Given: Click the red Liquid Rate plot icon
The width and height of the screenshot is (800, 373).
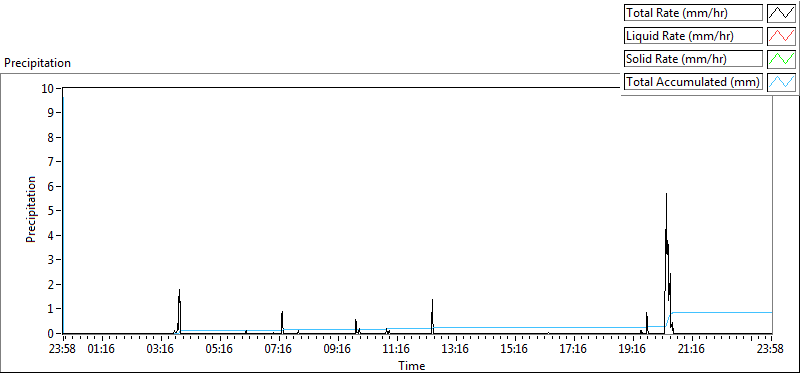Looking at the screenshot, I should 781,36.
